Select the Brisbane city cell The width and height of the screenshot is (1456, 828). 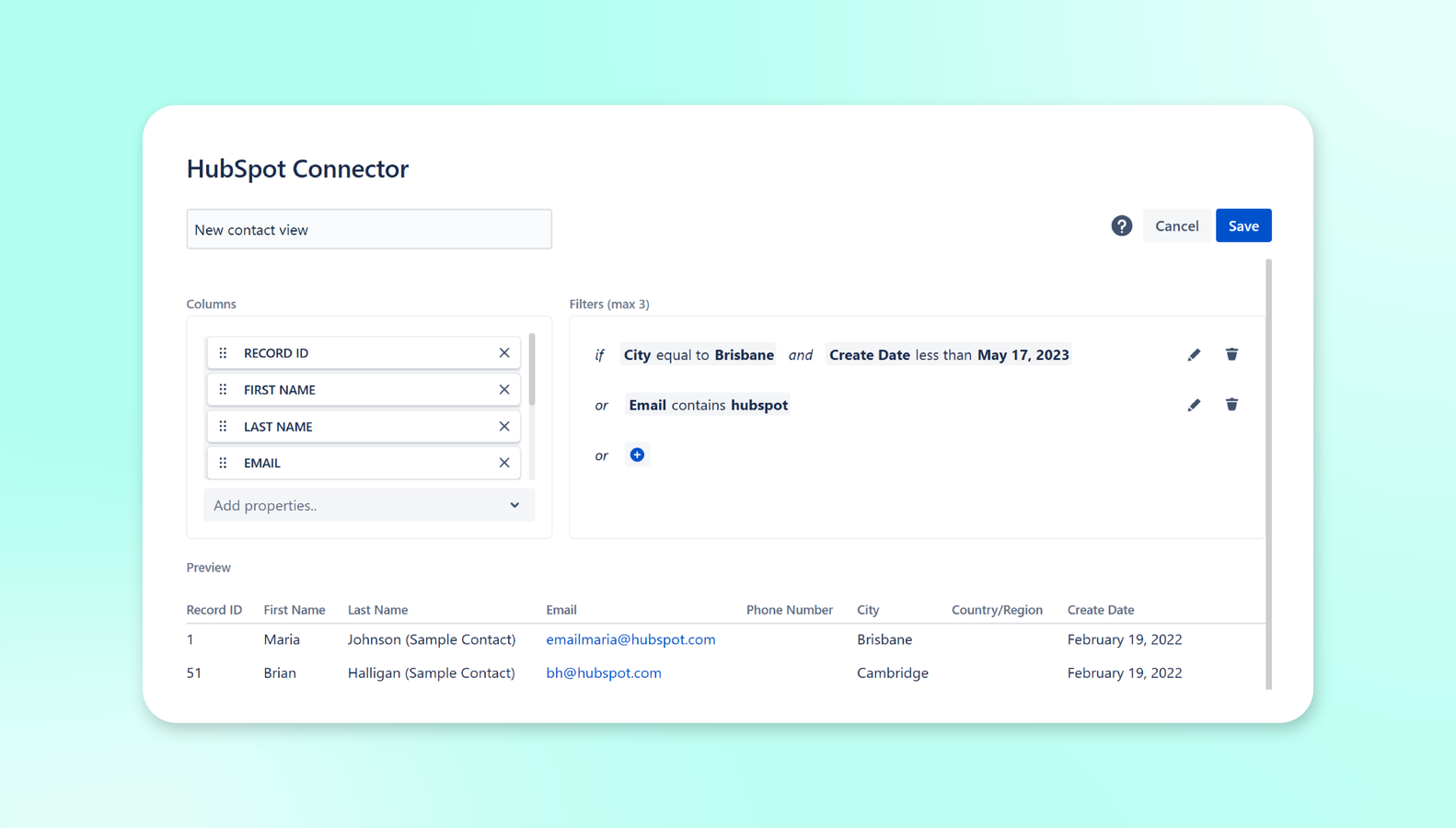[x=884, y=639]
